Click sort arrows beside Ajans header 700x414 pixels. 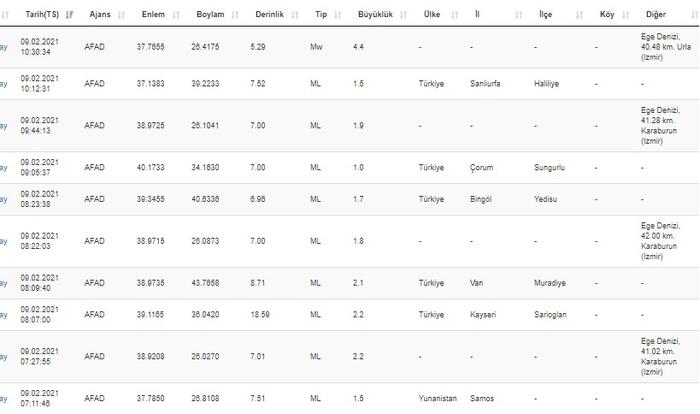click(121, 16)
